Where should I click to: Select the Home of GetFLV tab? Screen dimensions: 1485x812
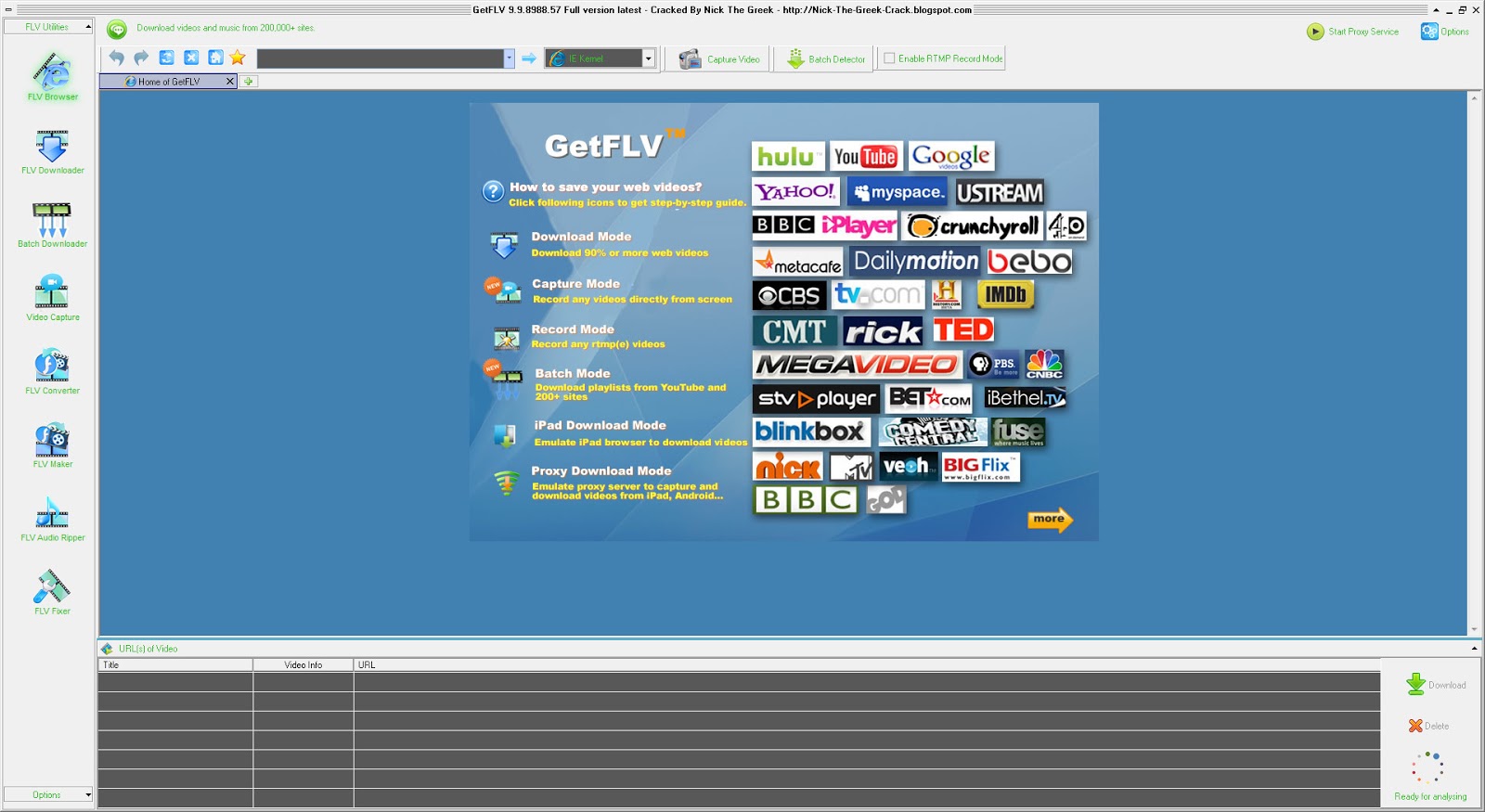click(169, 82)
